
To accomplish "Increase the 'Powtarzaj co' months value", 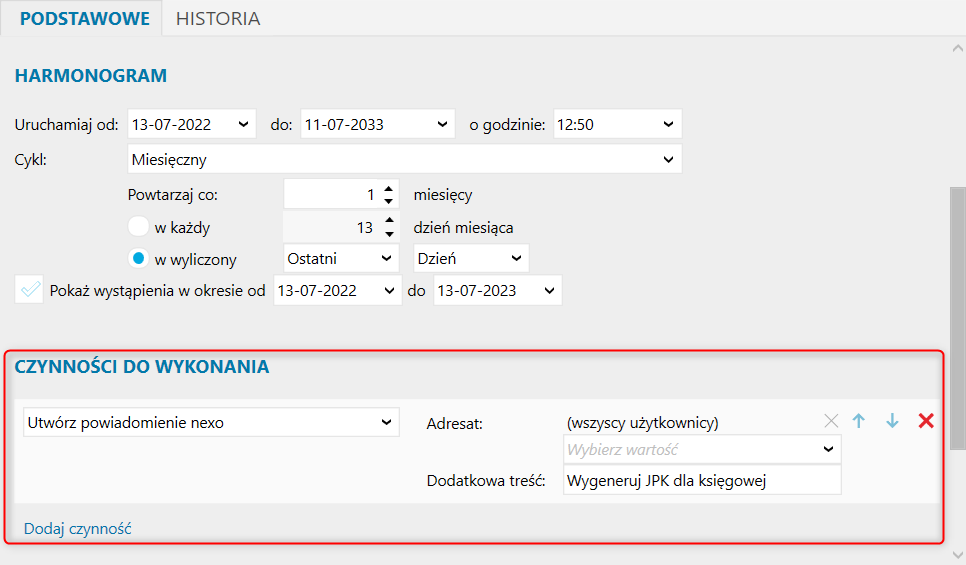I will tap(388, 189).
